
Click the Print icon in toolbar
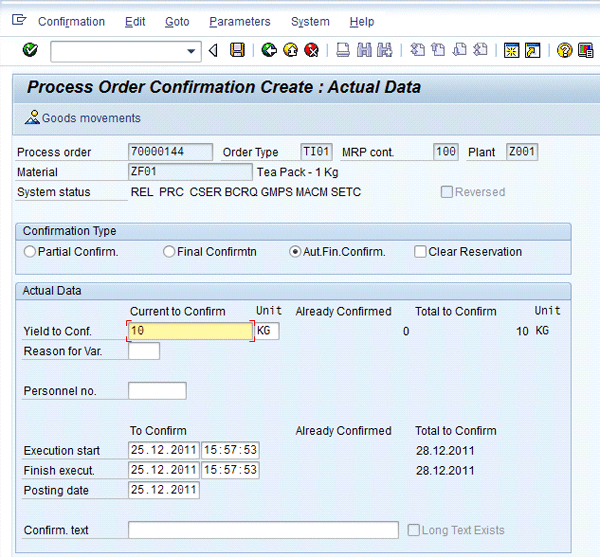click(x=343, y=50)
